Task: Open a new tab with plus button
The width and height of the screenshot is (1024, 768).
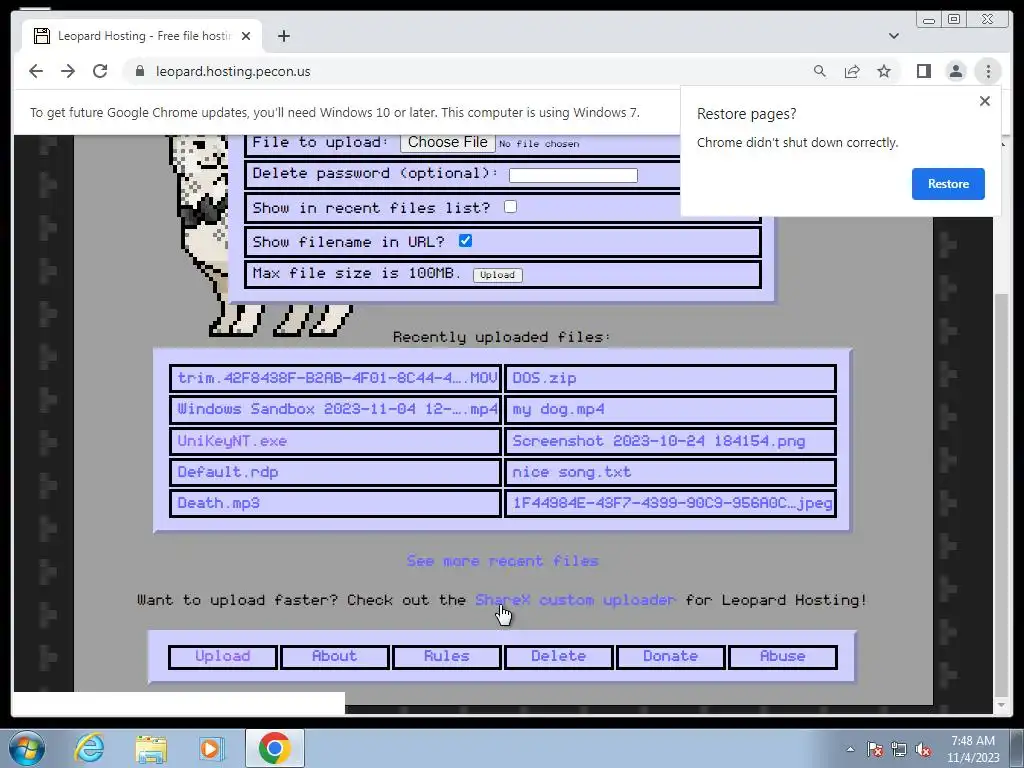Action: click(x=283, y=36)
